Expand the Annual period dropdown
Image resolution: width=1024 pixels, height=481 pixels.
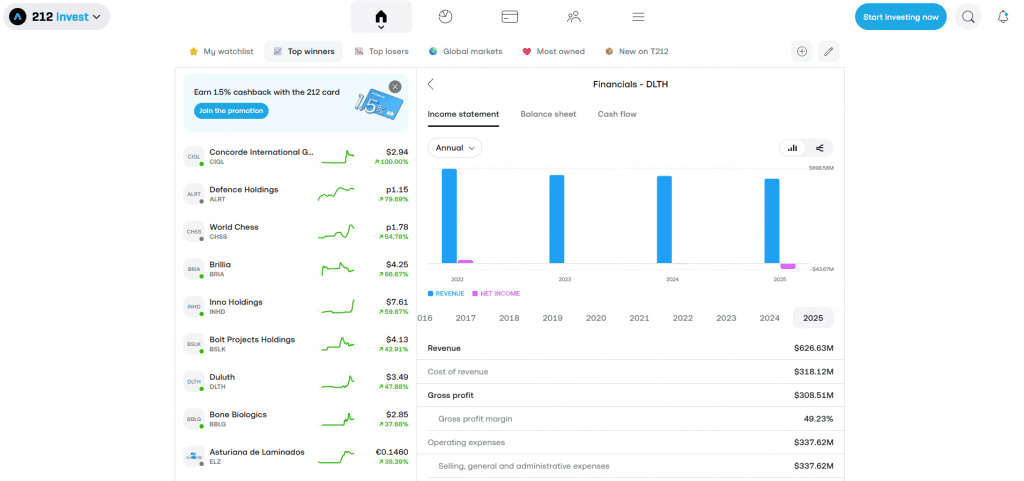[x=454, y=148]
